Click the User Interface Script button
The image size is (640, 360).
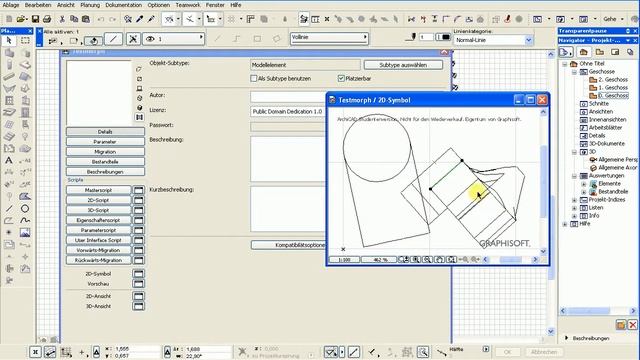98,240
